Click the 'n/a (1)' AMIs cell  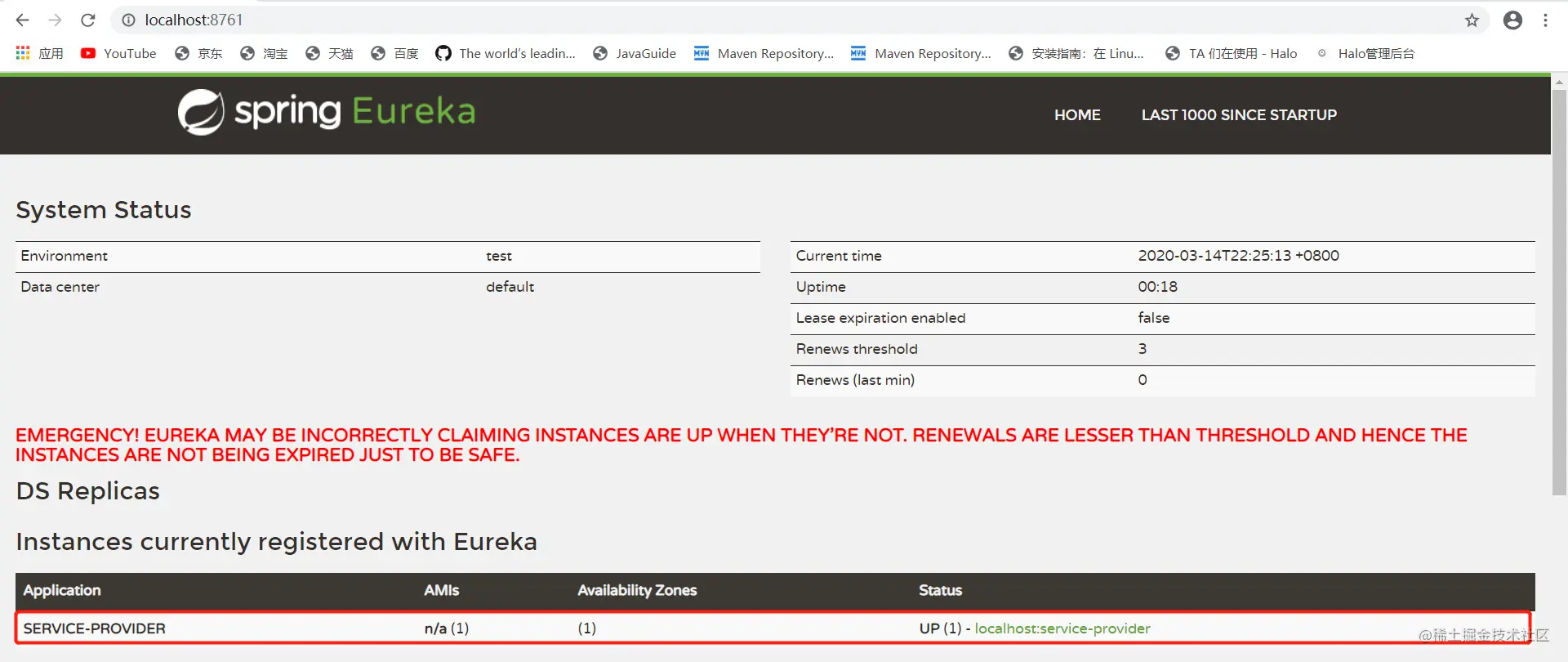click(447, 628)
